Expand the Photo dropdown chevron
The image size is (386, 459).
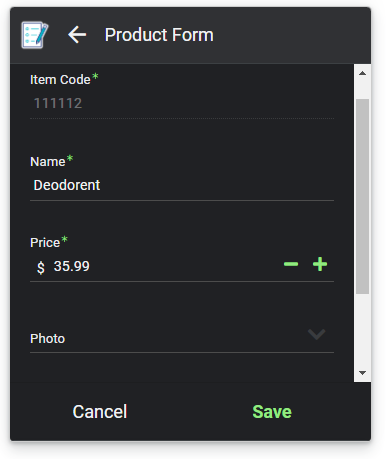coord(316,334)
